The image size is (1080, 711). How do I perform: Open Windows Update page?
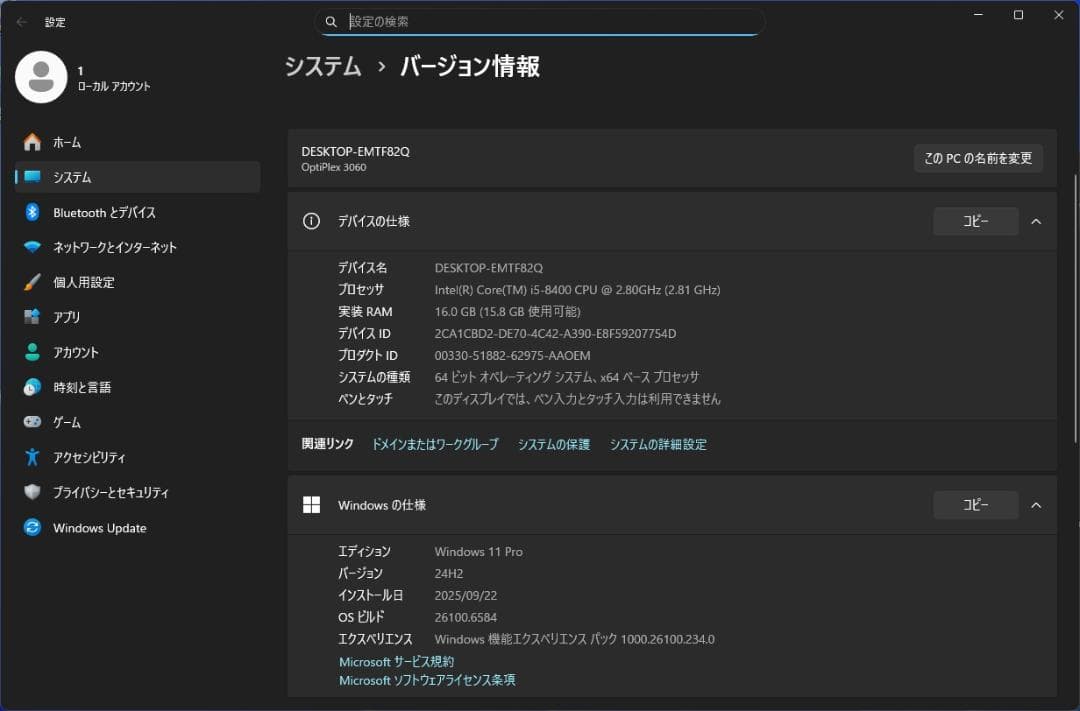click(x=99, y=528)
